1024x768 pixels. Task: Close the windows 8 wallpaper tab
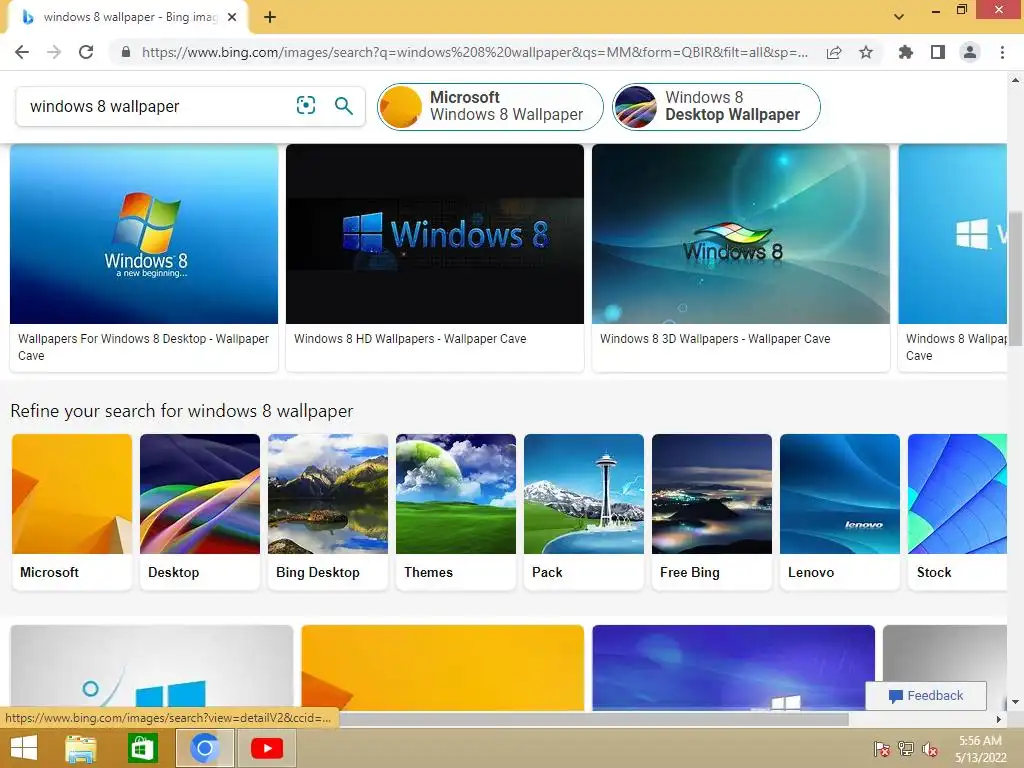click(232, 18)
